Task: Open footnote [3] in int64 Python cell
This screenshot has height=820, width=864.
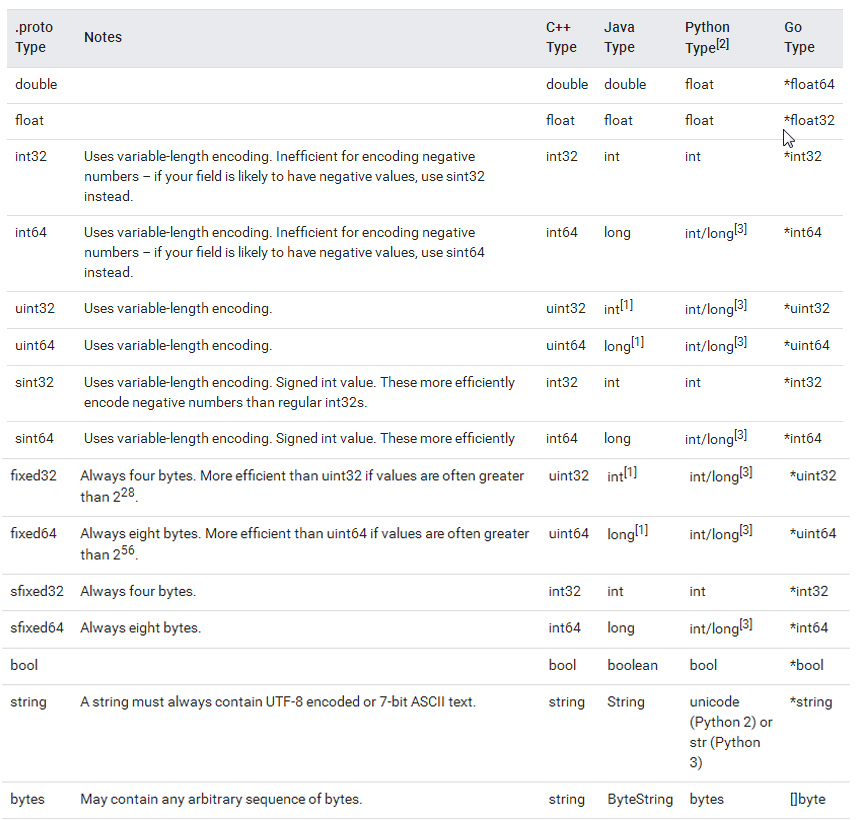Action: 740,229
